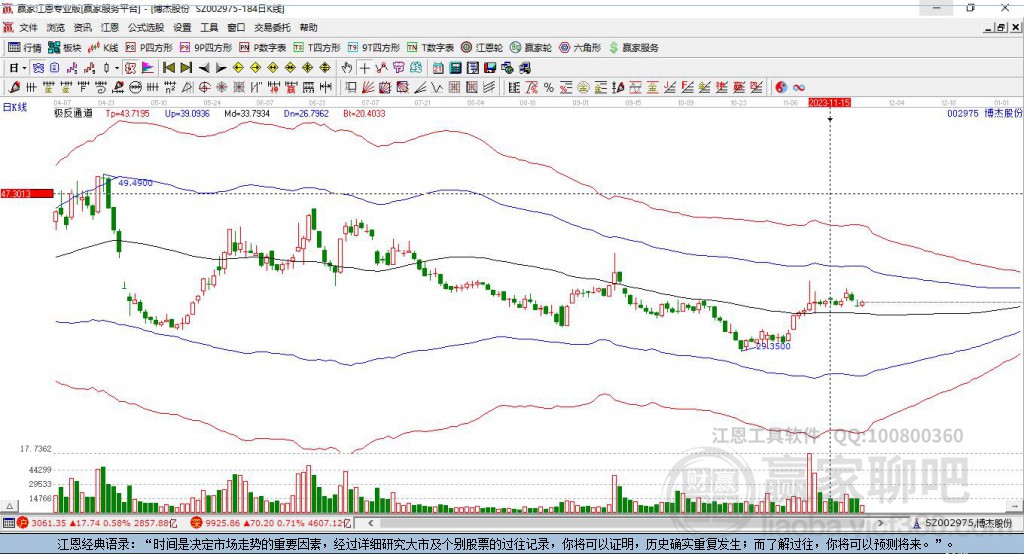The image size is (1024, 554).
Task: Collapse the volume panel triangle button
Action: coord(9,506)
